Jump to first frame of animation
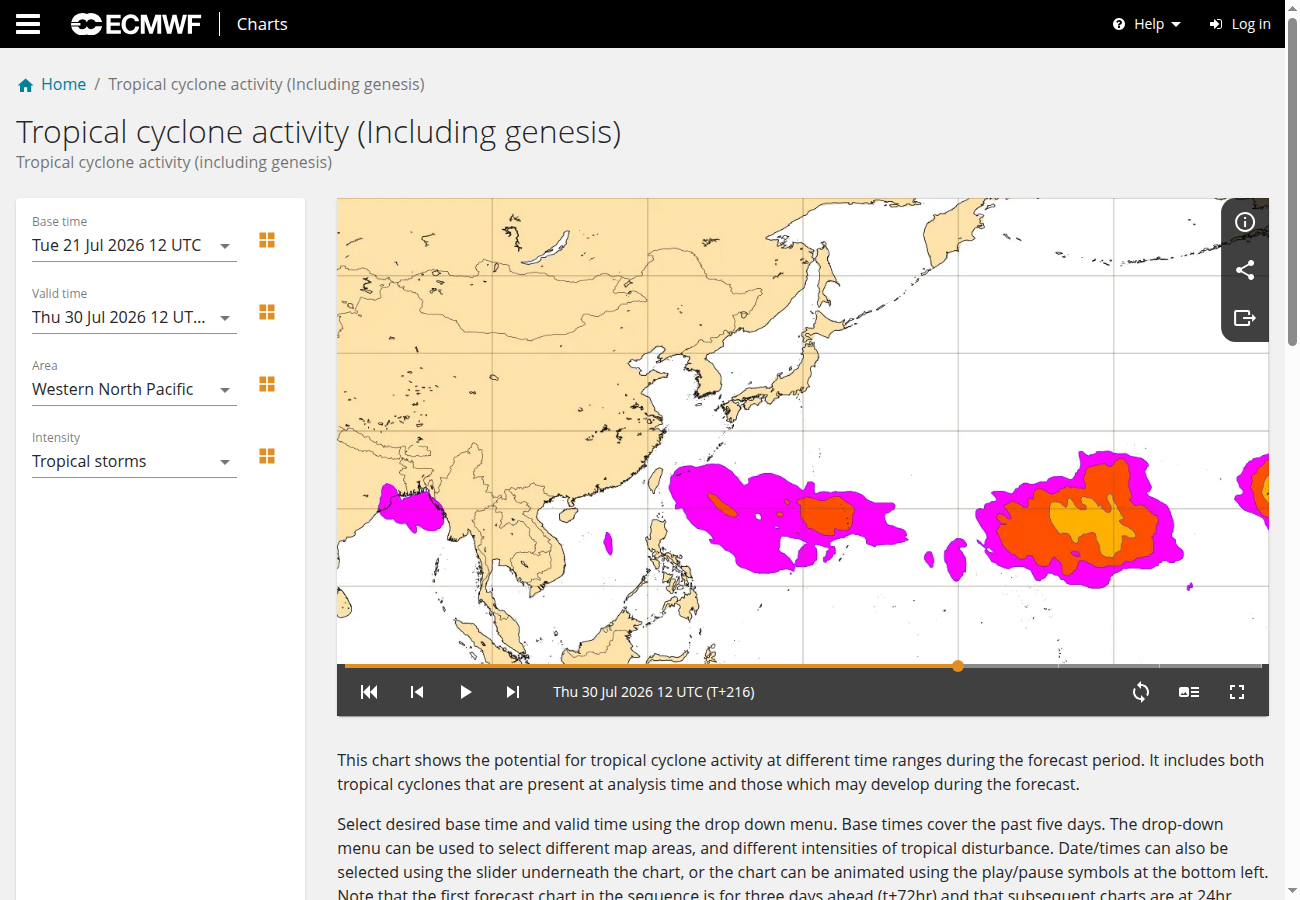The image size is (1300, 900). pos(369,692)
